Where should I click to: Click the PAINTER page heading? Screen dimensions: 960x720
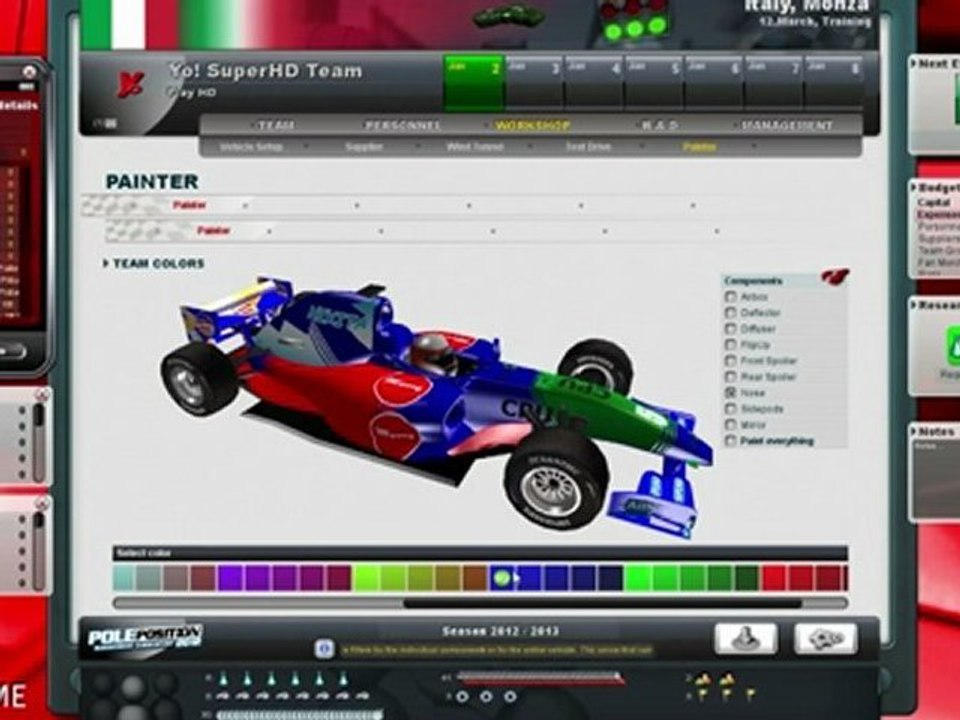pos(152,182)
